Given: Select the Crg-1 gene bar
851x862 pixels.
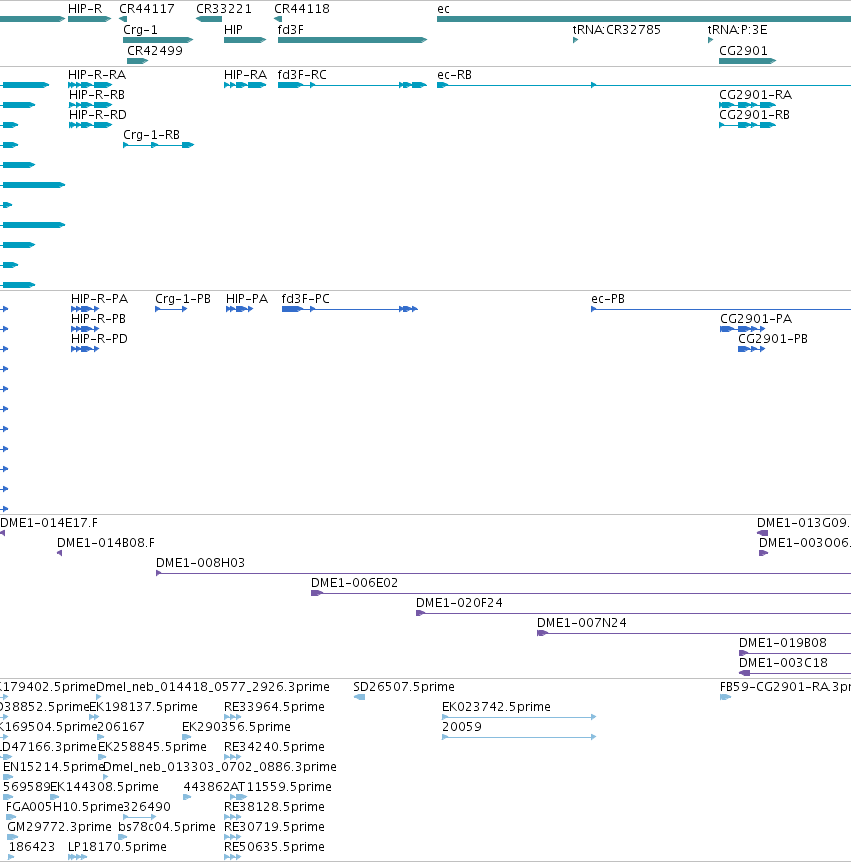Looking at the screenshot, I should point(158,40).
